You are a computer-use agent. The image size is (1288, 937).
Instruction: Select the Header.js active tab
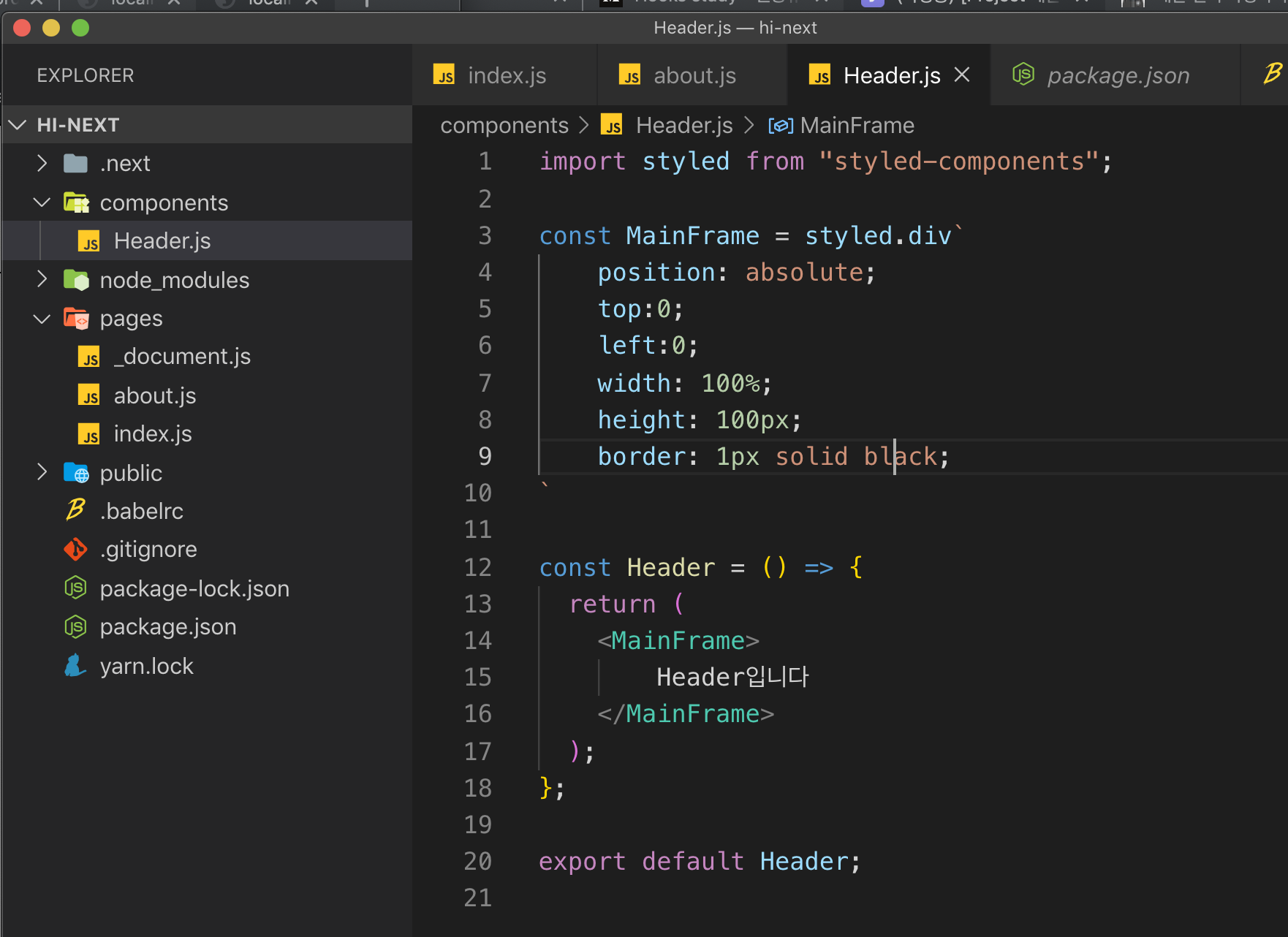tap(890, 75)
